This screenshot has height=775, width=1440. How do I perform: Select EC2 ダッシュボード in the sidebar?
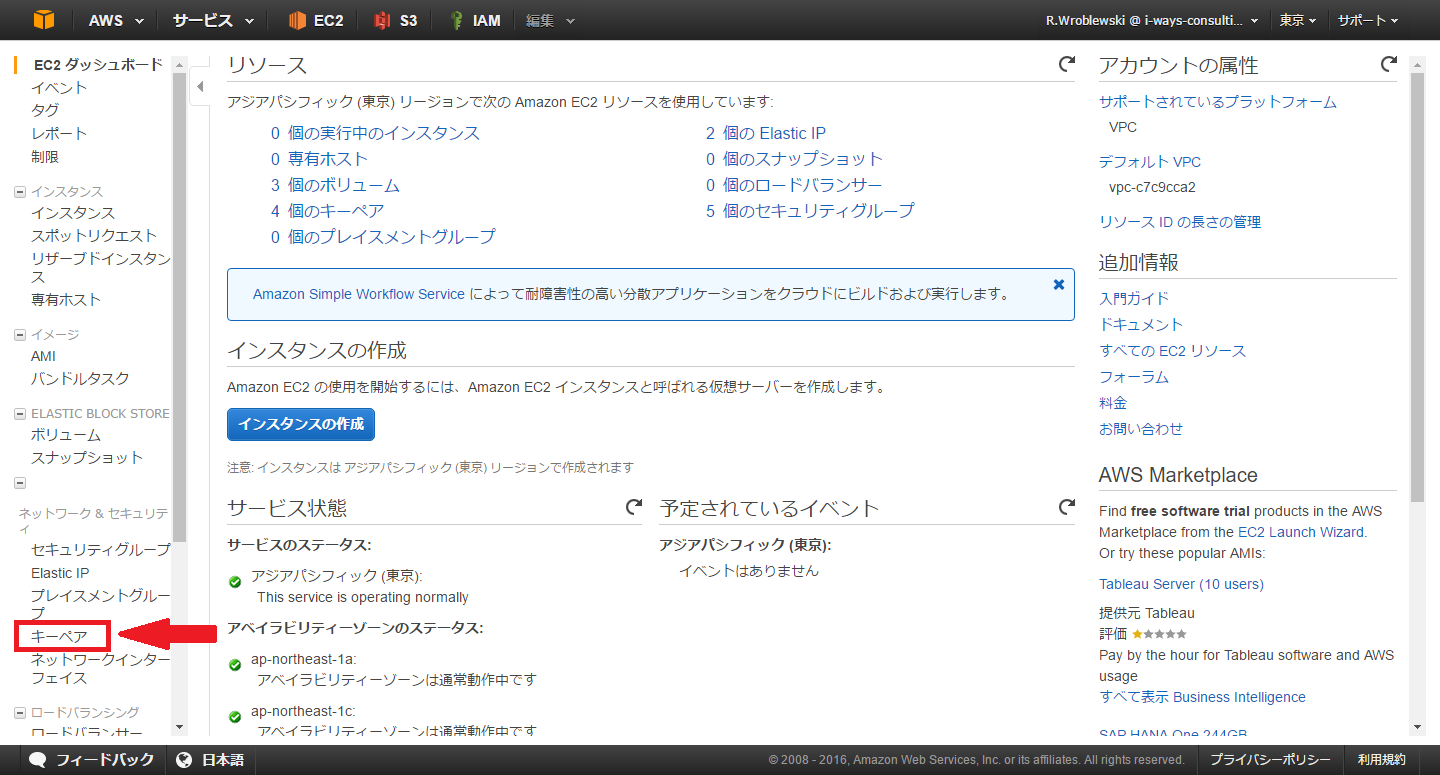pyautogui.click(x=98, y=65)
